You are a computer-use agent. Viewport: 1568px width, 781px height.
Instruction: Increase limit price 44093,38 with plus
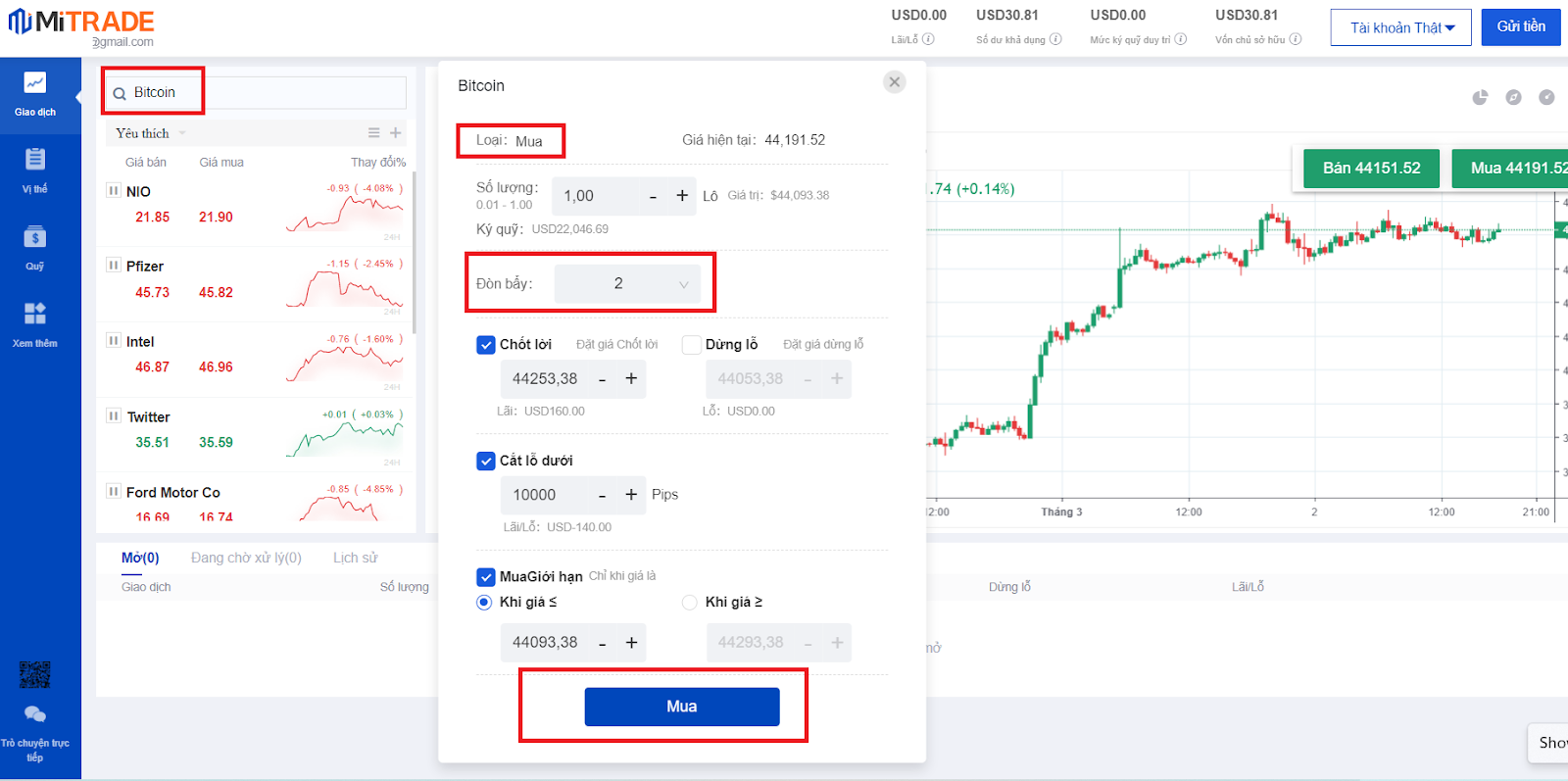tap(631, 643)
